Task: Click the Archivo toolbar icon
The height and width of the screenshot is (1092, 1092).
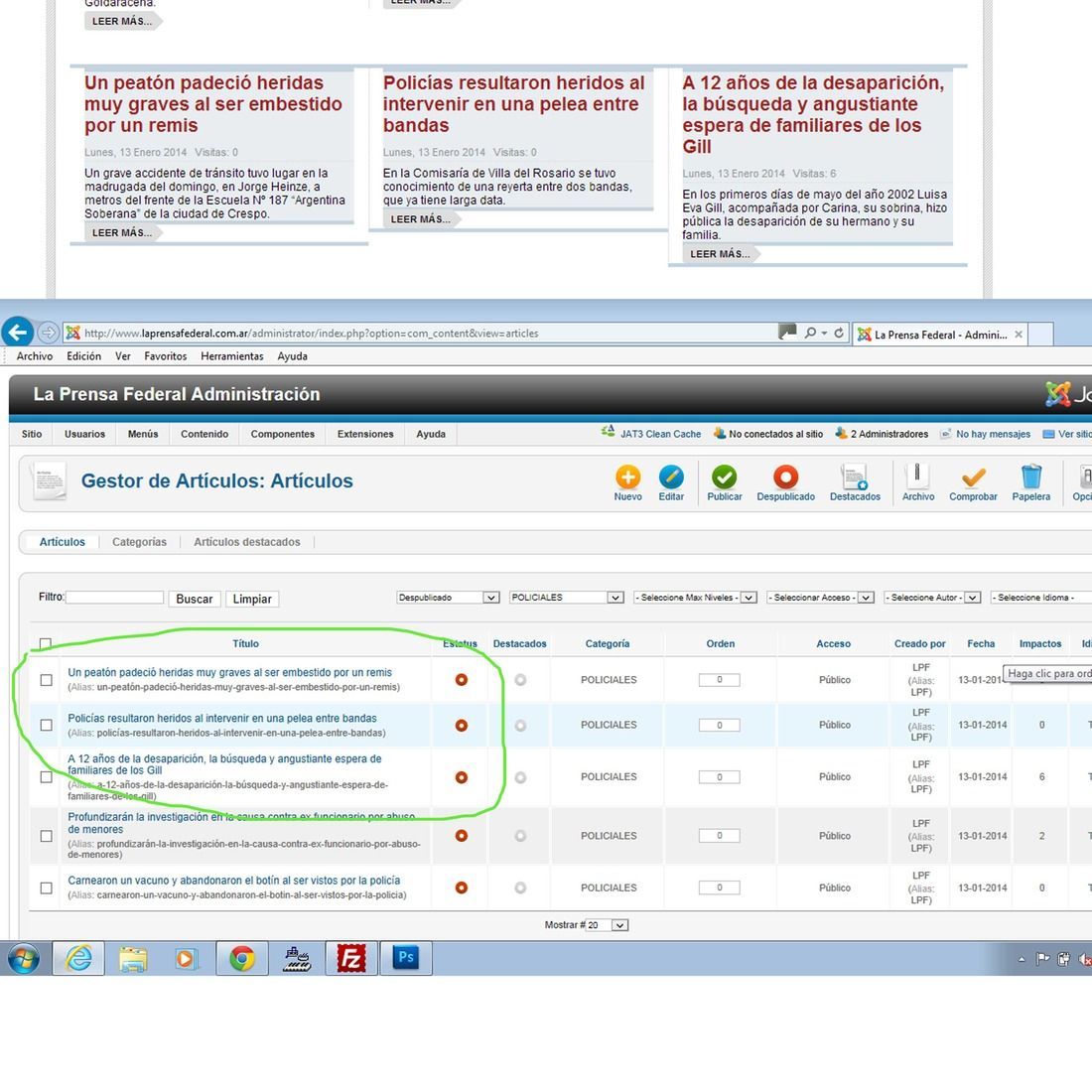Action: click(x=917, y=478)
